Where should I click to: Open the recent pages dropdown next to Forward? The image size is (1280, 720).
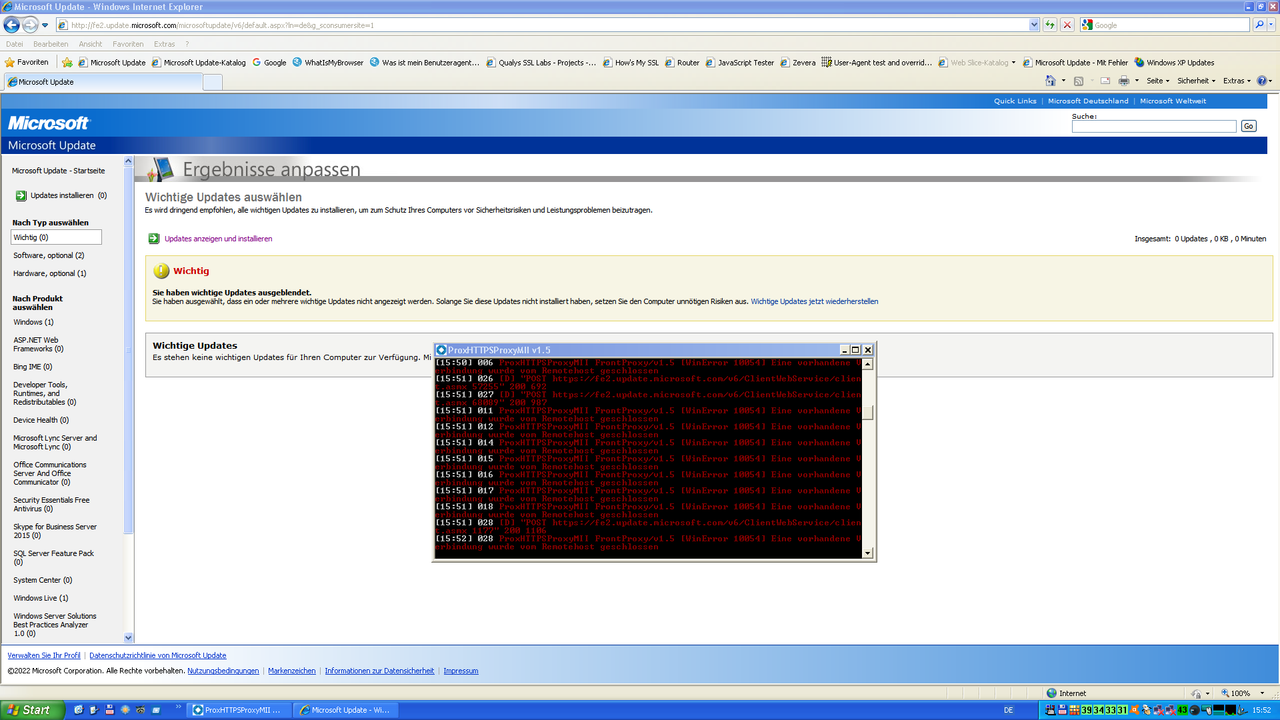point(44,24)
